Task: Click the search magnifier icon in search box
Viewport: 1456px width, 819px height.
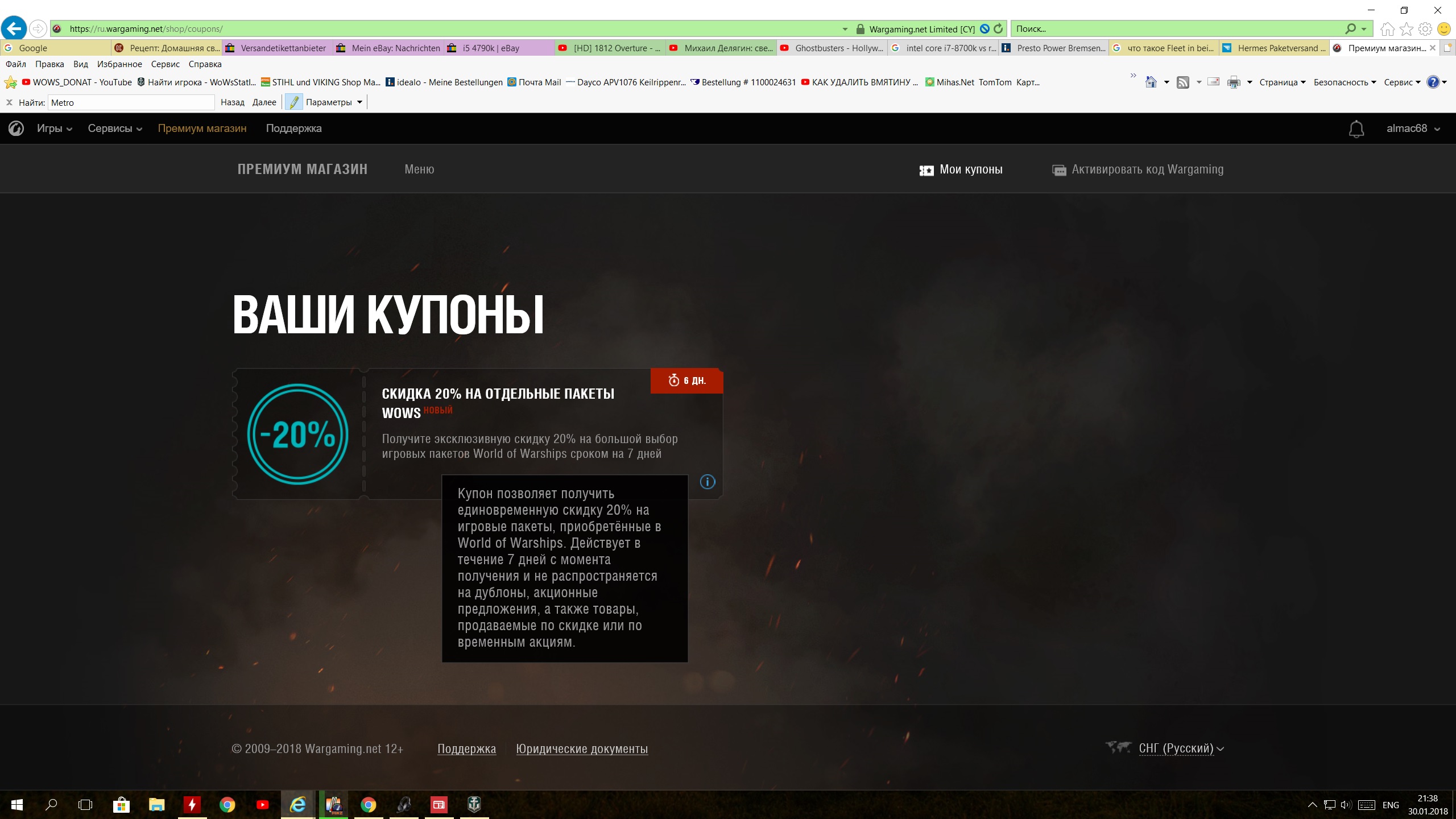Action: 1351,28
